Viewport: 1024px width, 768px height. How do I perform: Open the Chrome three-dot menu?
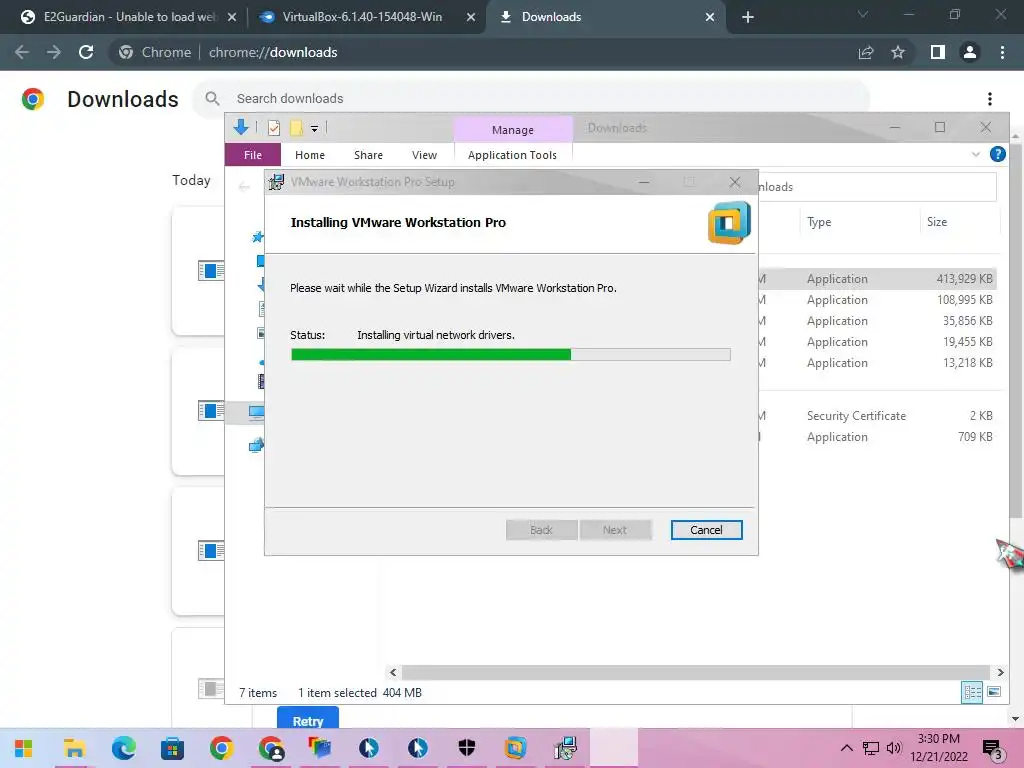pos(1002,52)
